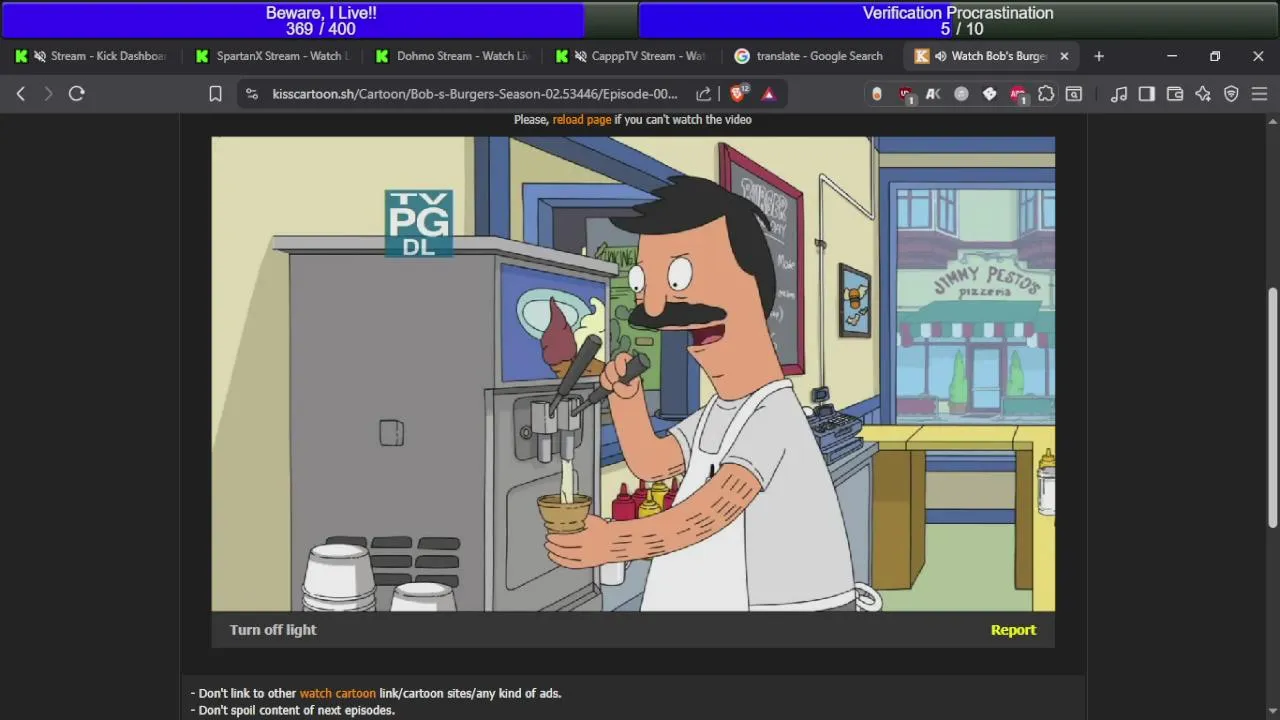Viewport: 1280px width, 720px height.
Task: Open the gray circle extension icon
Action: (x=961, y=94)
